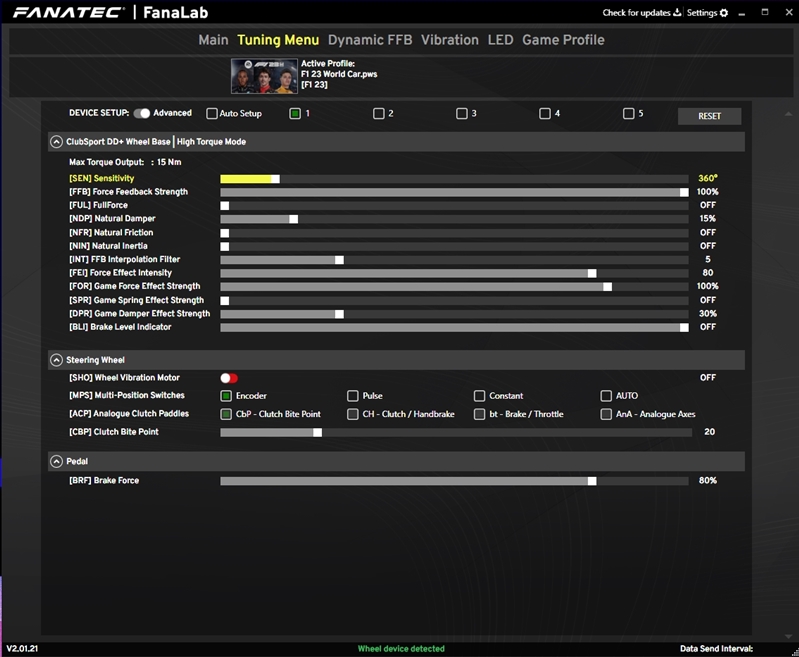Screen dimensions: 799x657
Task: Select setup slot 3 checkbox
Action: point(462,114)
